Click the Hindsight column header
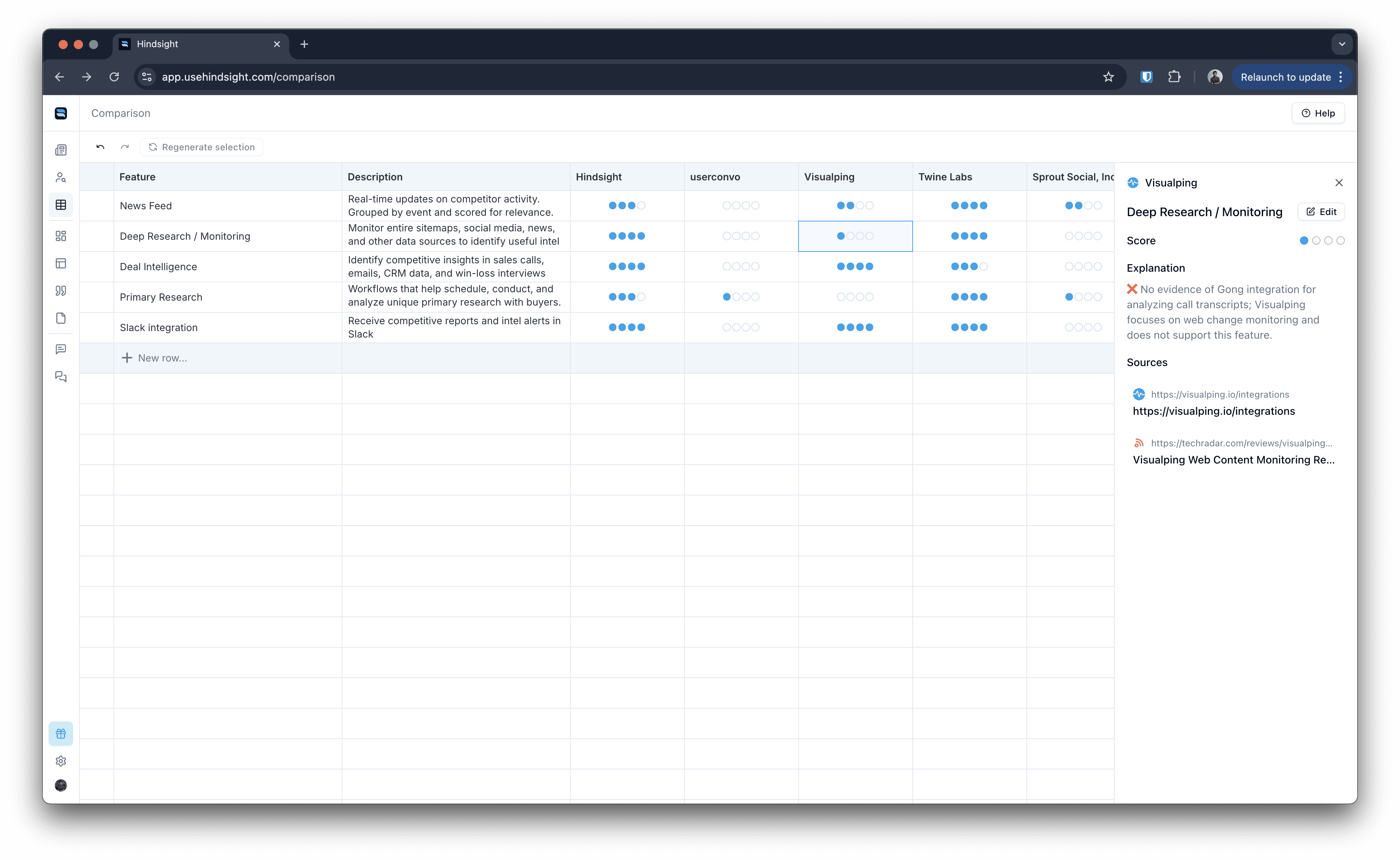 pyautogui.click(x=627, y=177)
